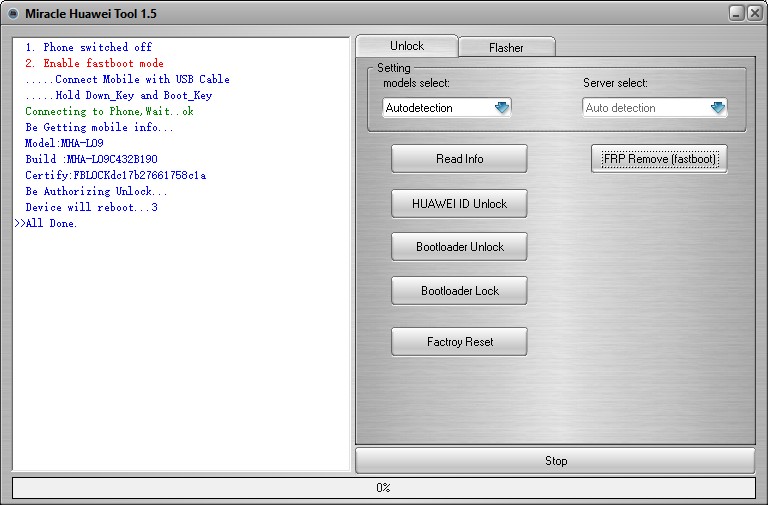Viewport: 768px width, 505px height.
Task: Close the Miracle Huawei Tool window
Action: [755, 13]
